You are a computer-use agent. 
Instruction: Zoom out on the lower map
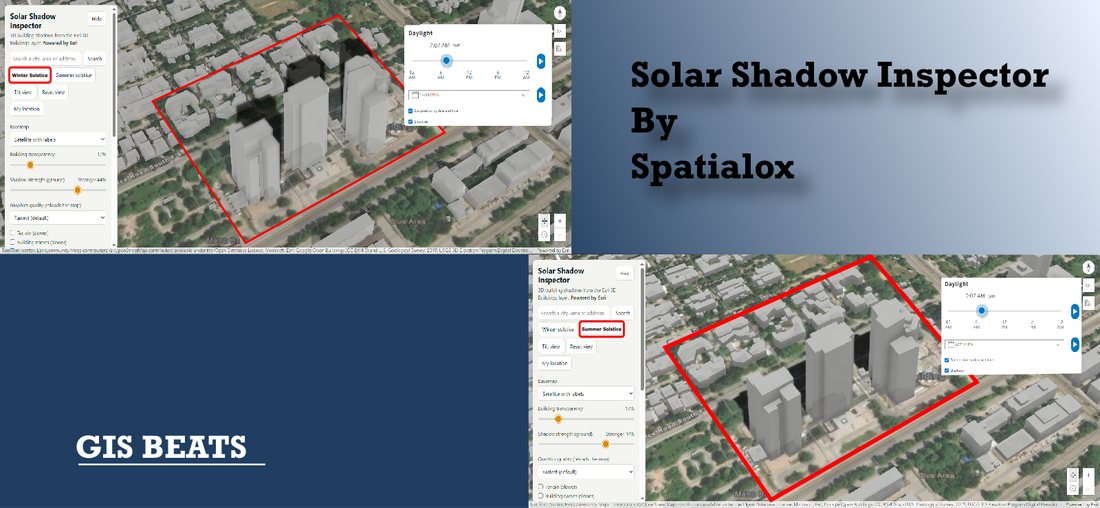1088,488
